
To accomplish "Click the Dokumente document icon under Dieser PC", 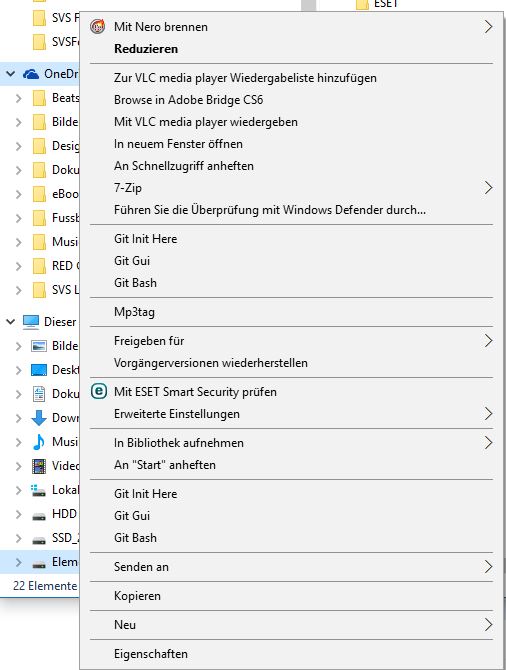I will click(x=39, y=394).
